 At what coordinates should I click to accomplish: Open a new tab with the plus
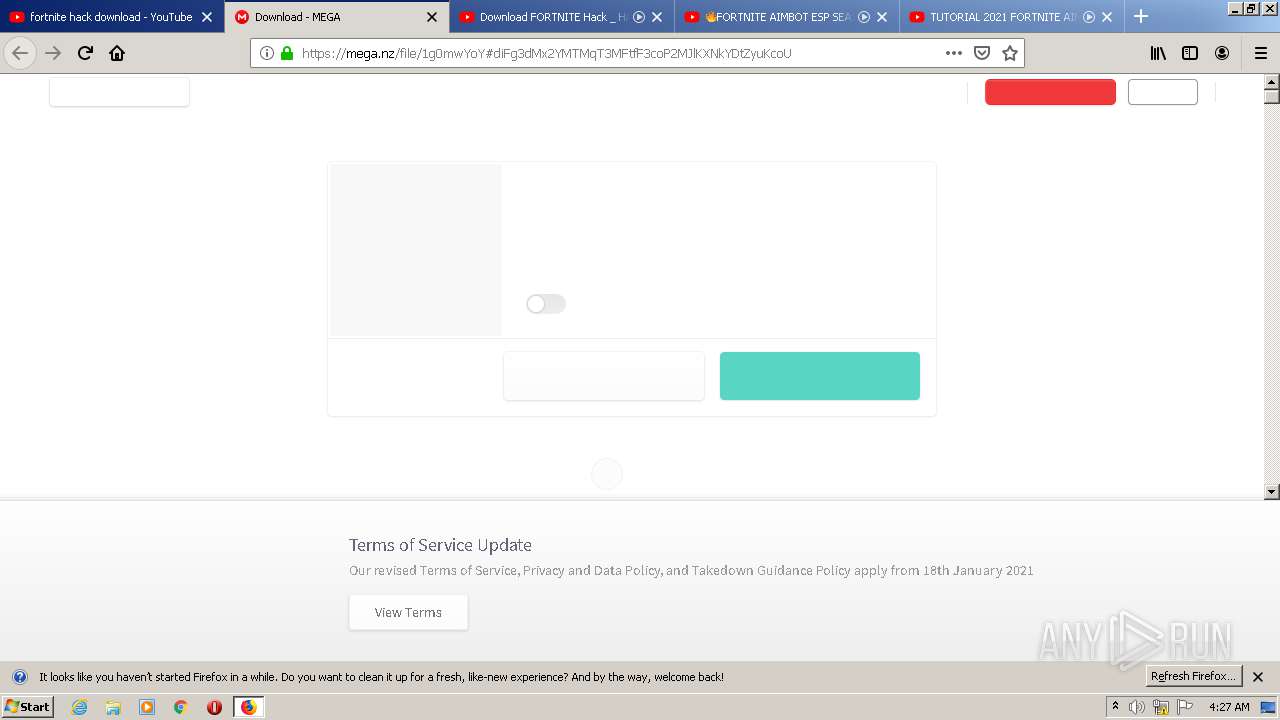pos(1141,16)
